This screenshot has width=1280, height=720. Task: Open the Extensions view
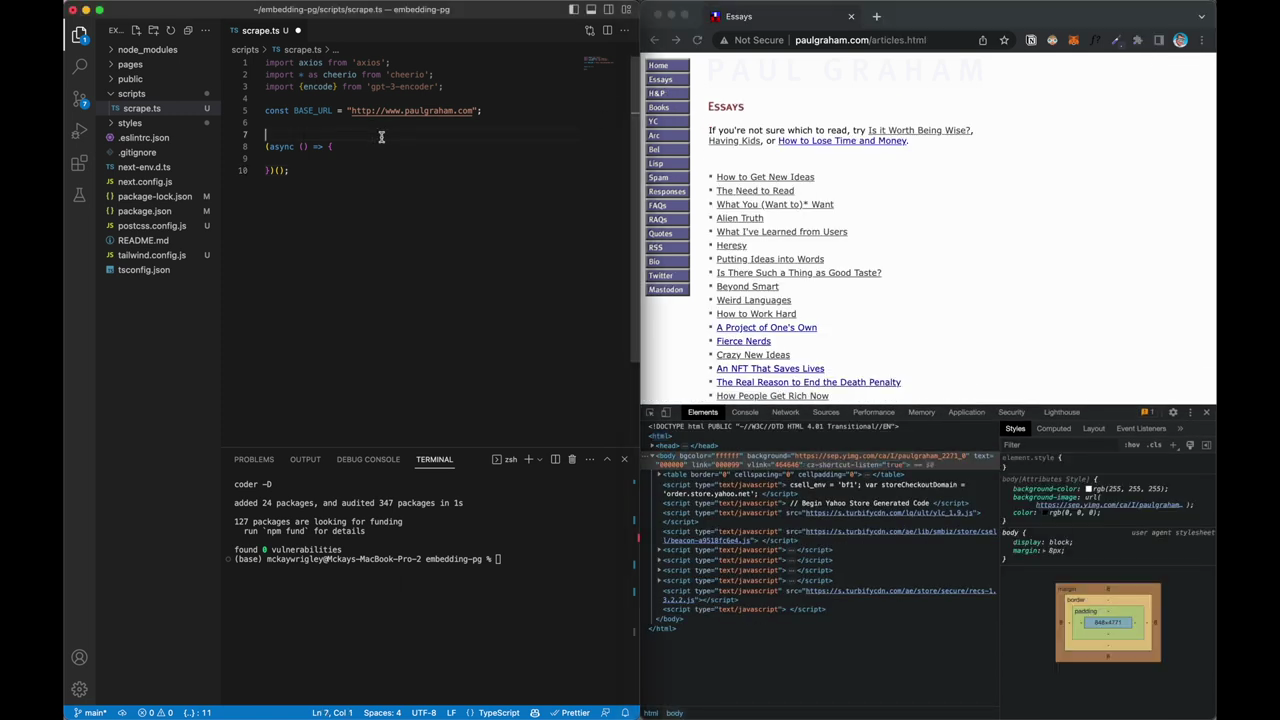79,163
